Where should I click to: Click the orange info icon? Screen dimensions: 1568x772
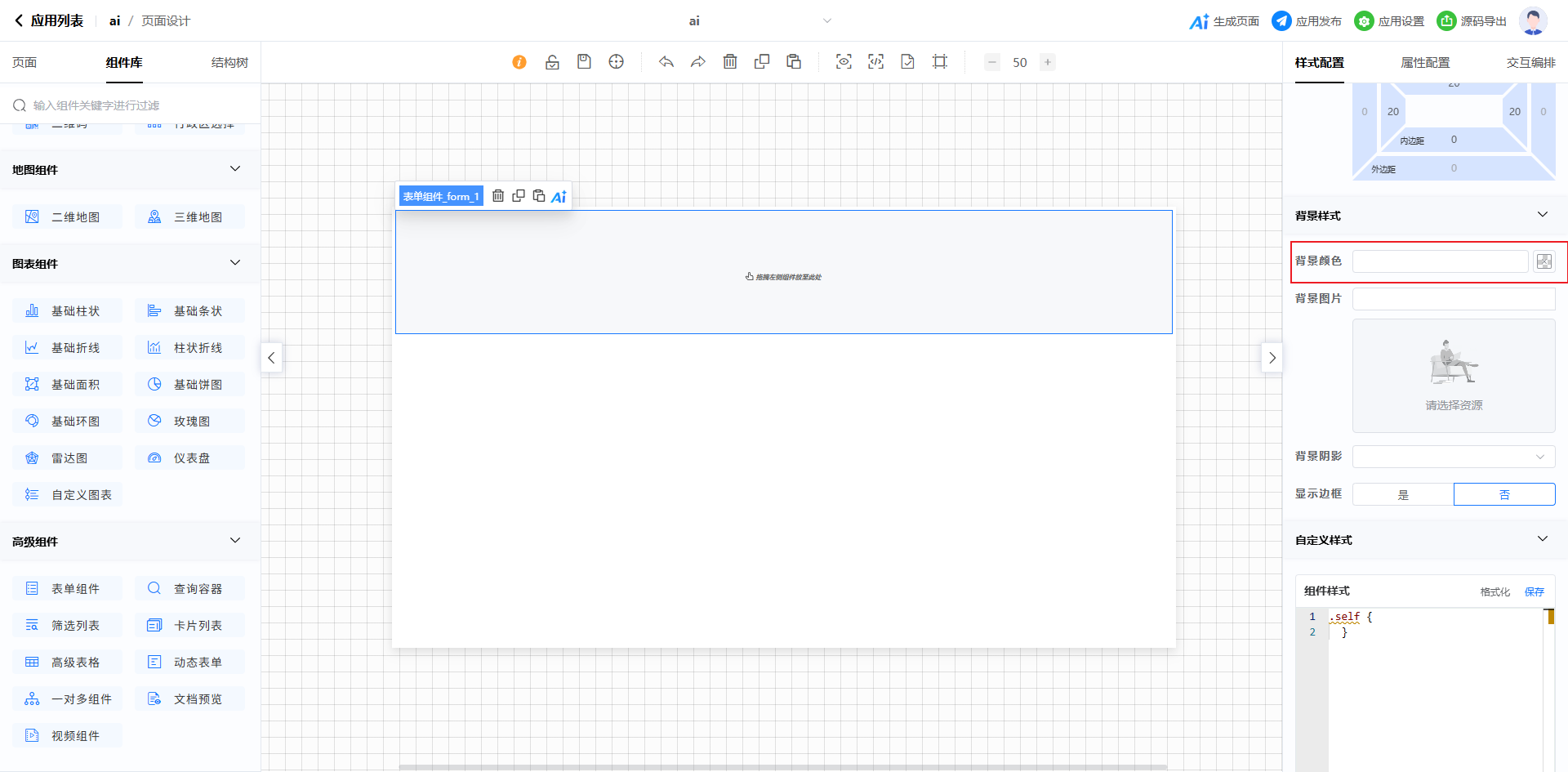(x=519, y=62)
